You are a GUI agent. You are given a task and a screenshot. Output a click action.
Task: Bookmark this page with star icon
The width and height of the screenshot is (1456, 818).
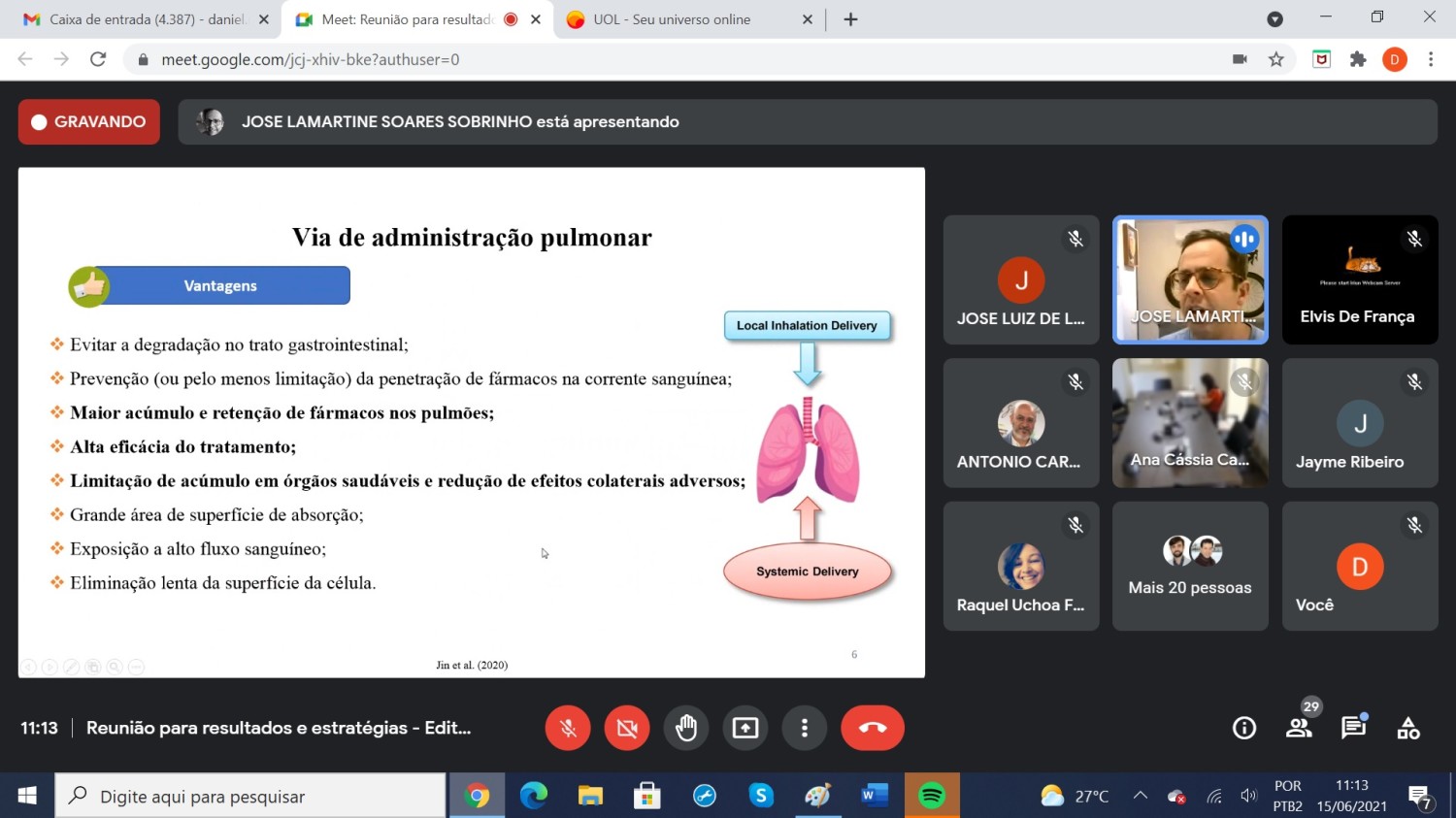point(1276,59)
